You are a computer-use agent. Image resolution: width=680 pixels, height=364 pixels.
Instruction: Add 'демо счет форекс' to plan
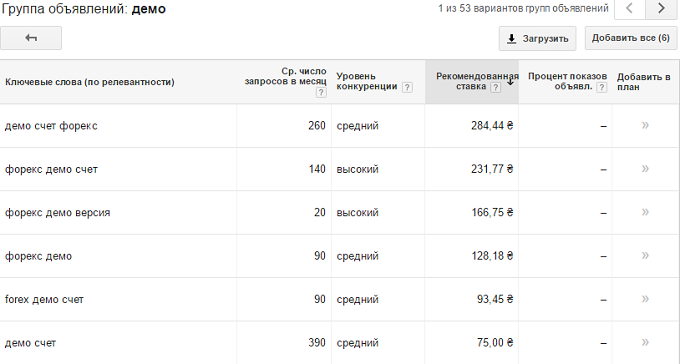point(645,125)
